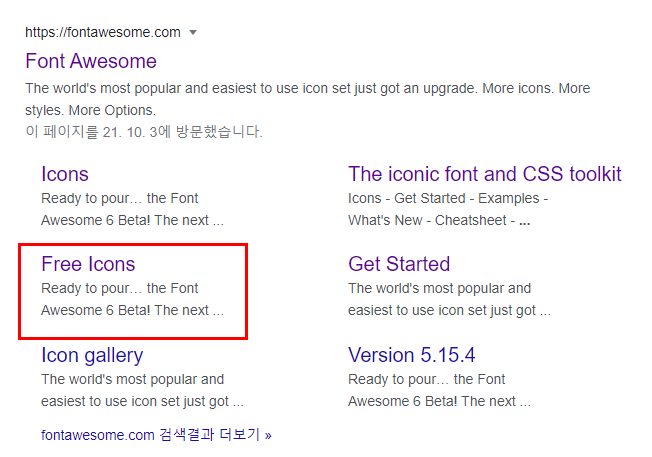The image size is (652, 457).
Task: Click fontawesome.com 검색결과 더보기 link
Action: pos(156,435)
